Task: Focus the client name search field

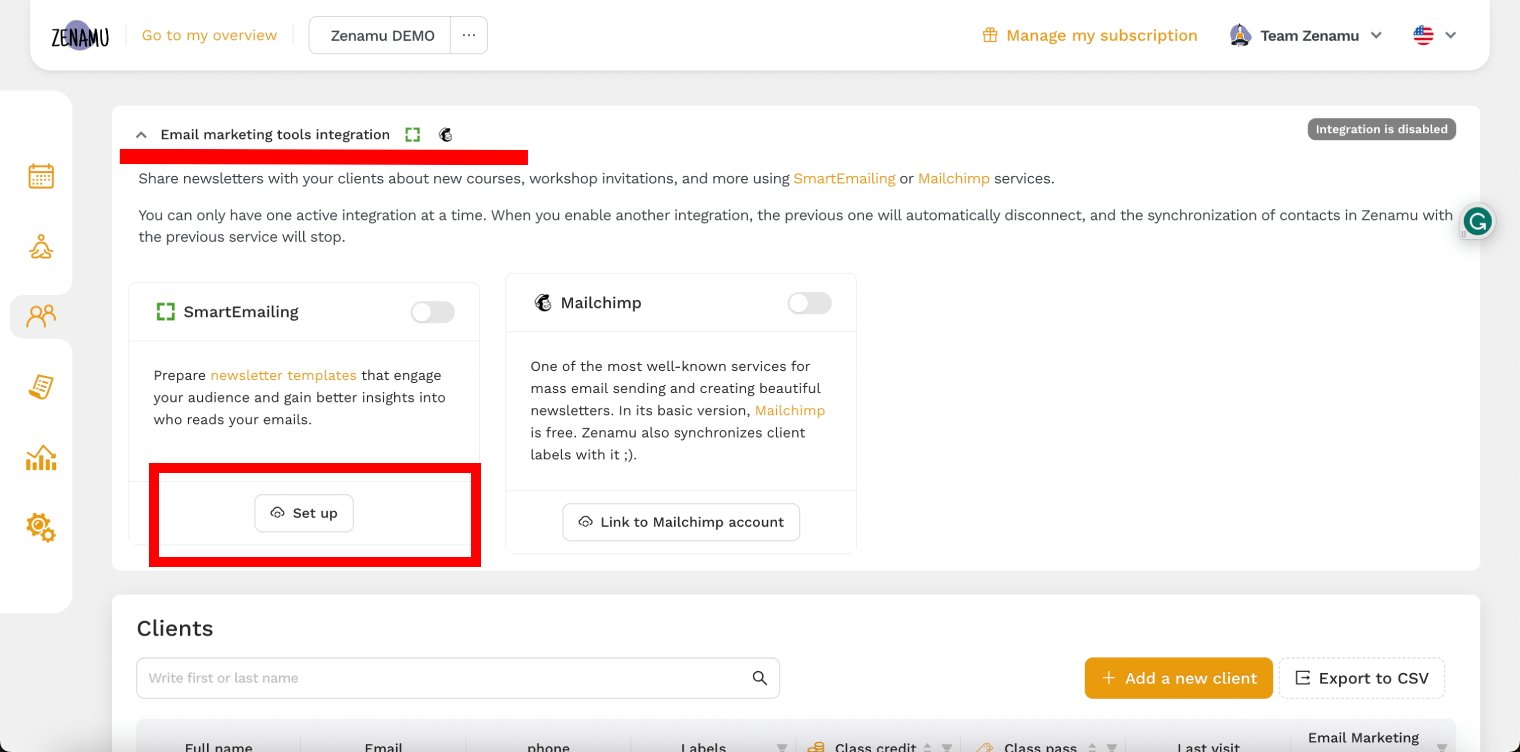Action: (458, 678)
